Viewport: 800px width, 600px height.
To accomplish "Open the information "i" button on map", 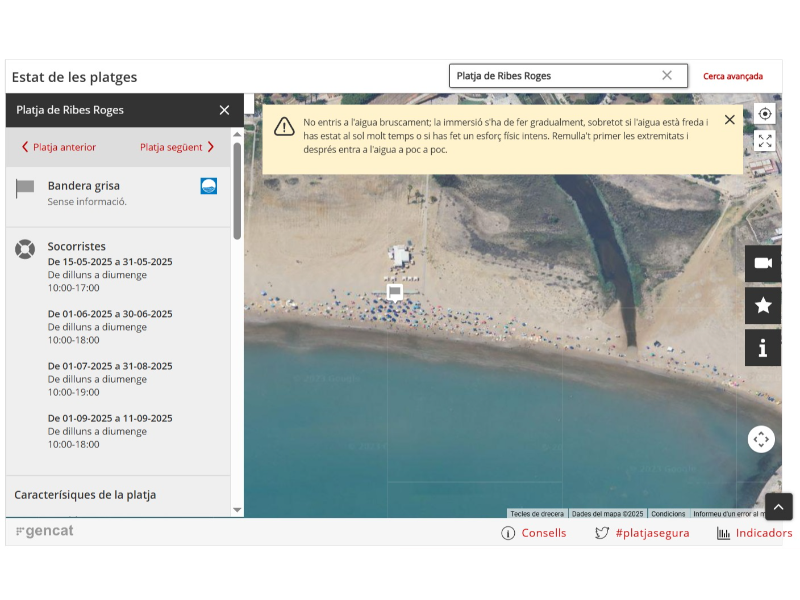I will pyautogui.click(x=763, y=348).
